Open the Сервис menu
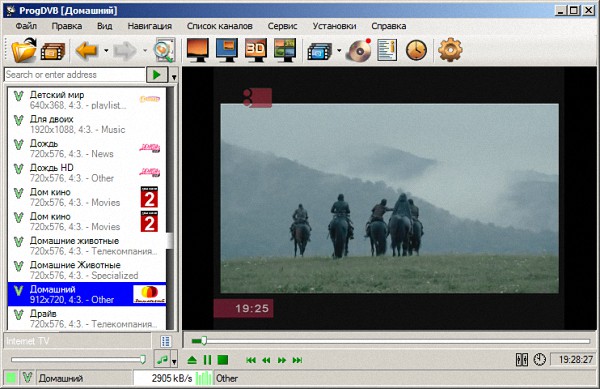This screenshot has width=600, height=389. coord(282,26)
